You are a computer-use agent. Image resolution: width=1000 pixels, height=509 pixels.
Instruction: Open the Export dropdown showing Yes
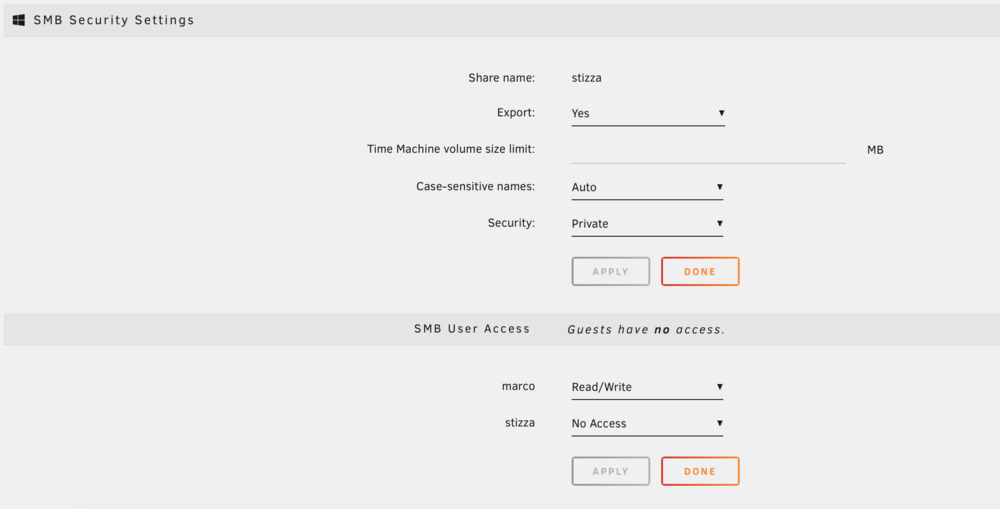point(648,114)
